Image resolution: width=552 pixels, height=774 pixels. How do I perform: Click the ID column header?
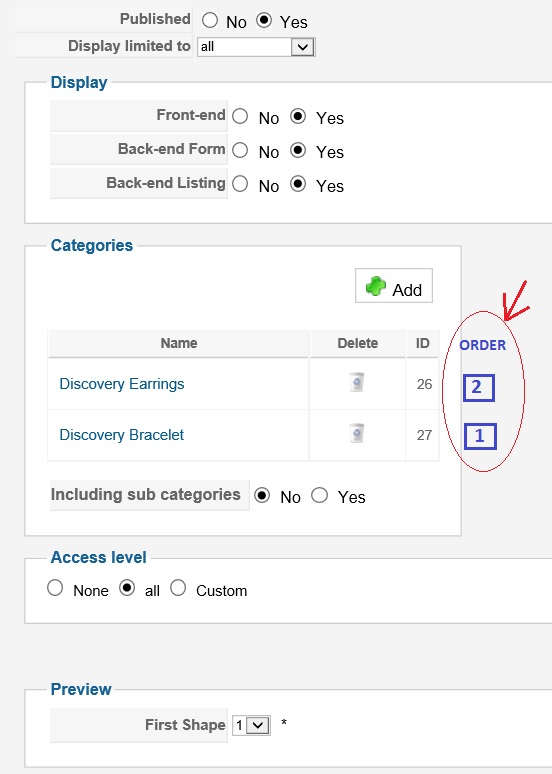click(x=423, y=344)
